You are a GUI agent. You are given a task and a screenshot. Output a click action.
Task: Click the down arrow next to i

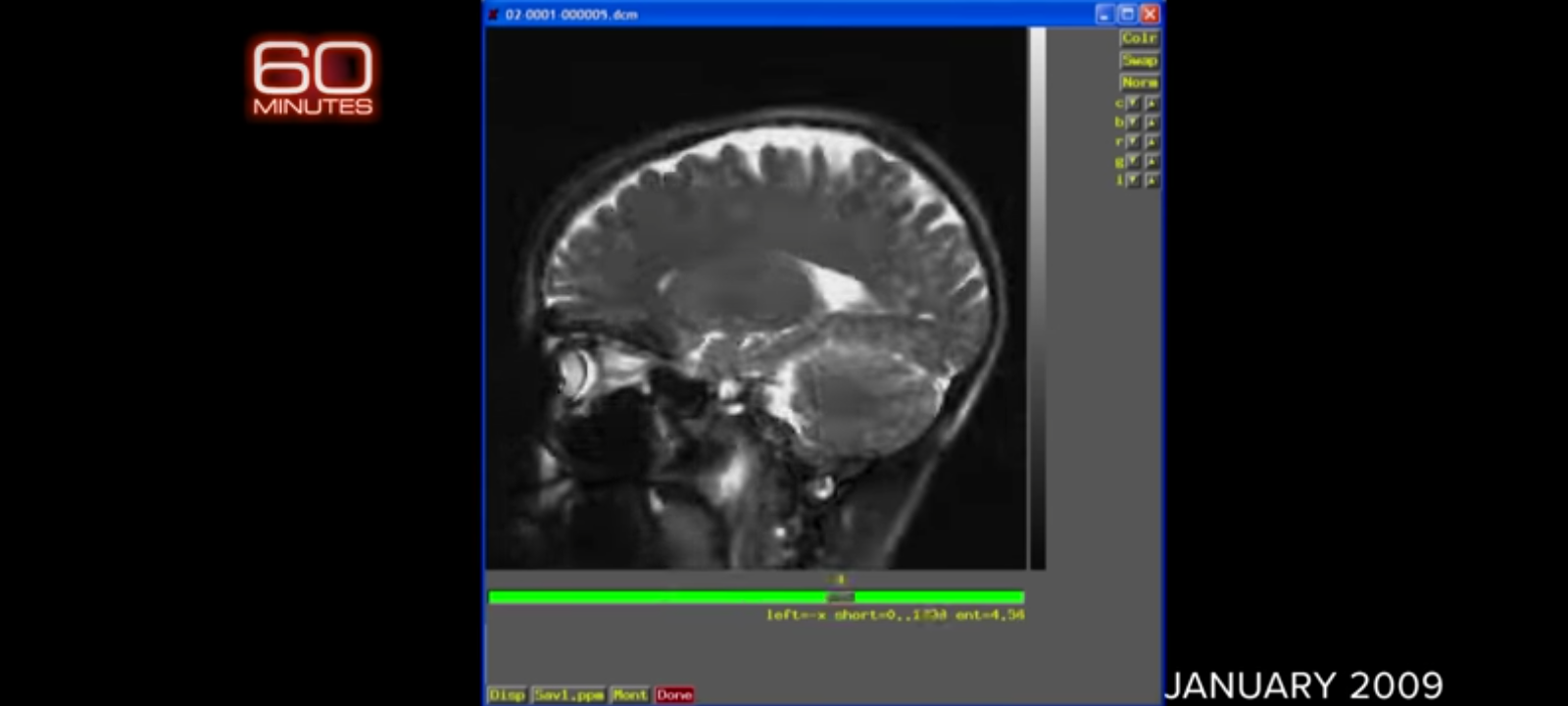point(1133,180)
